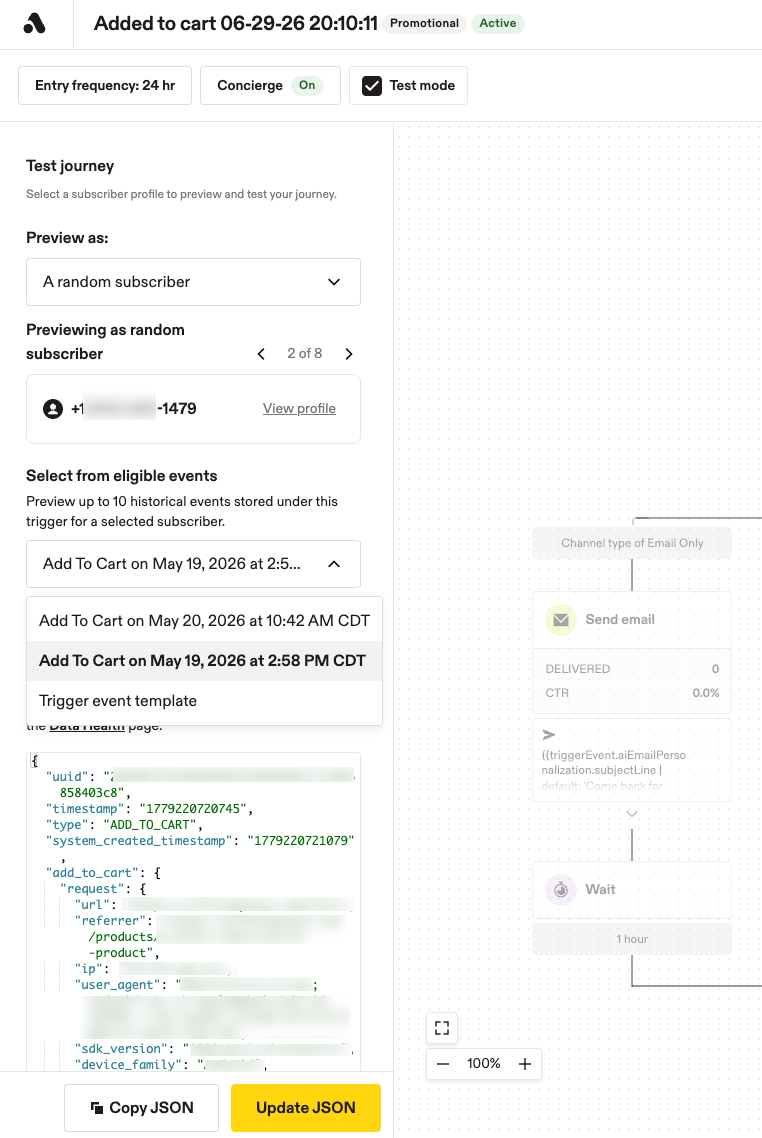
Task: Open the View profile link
Action: tap(299, 409)
